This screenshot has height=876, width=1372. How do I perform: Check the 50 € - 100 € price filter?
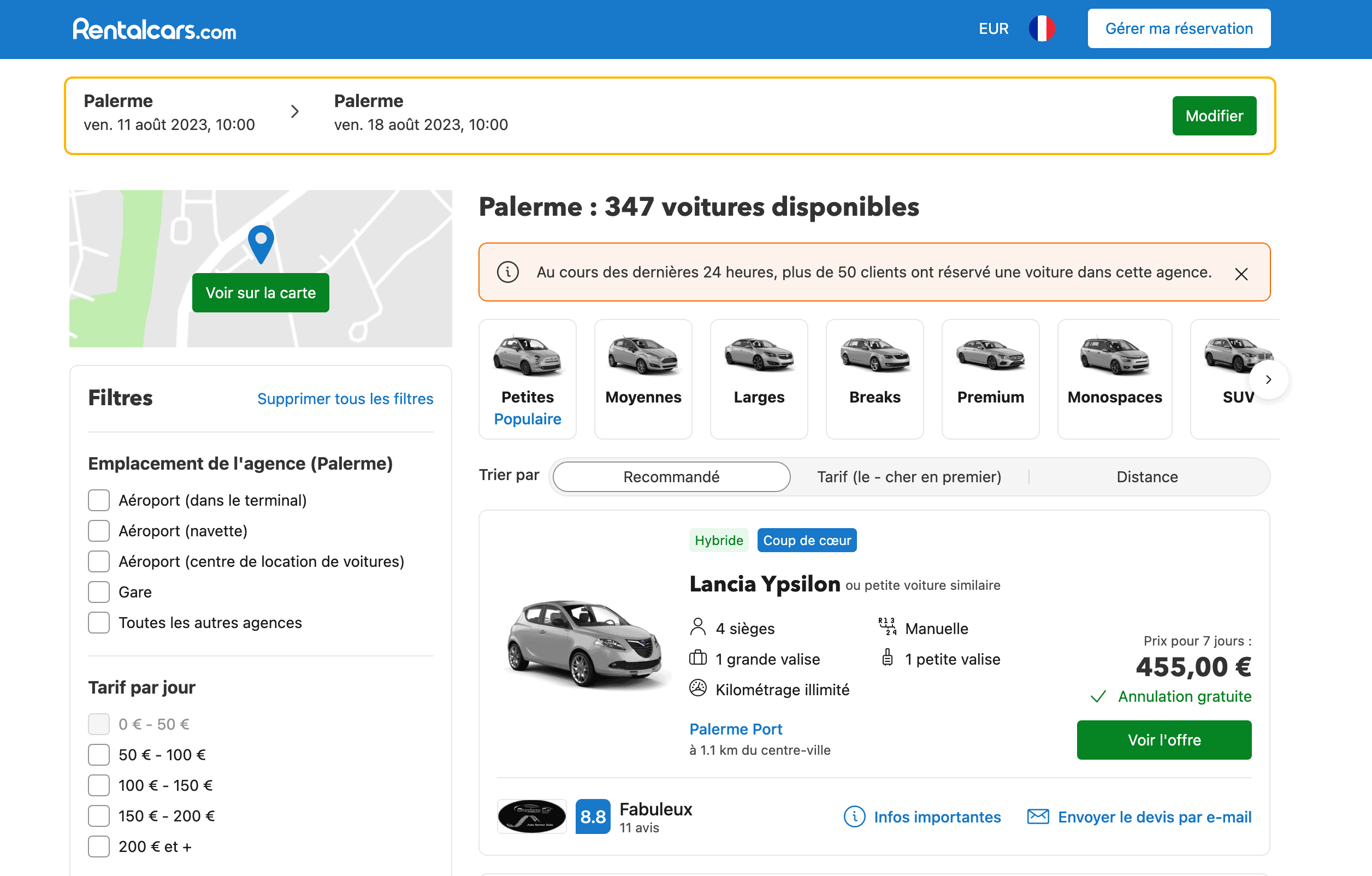[x=98, y=755]
